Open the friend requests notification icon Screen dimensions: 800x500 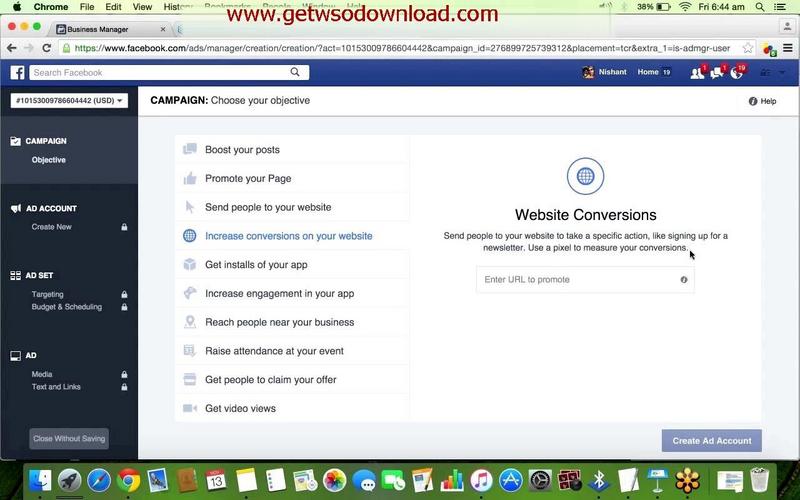697,73
